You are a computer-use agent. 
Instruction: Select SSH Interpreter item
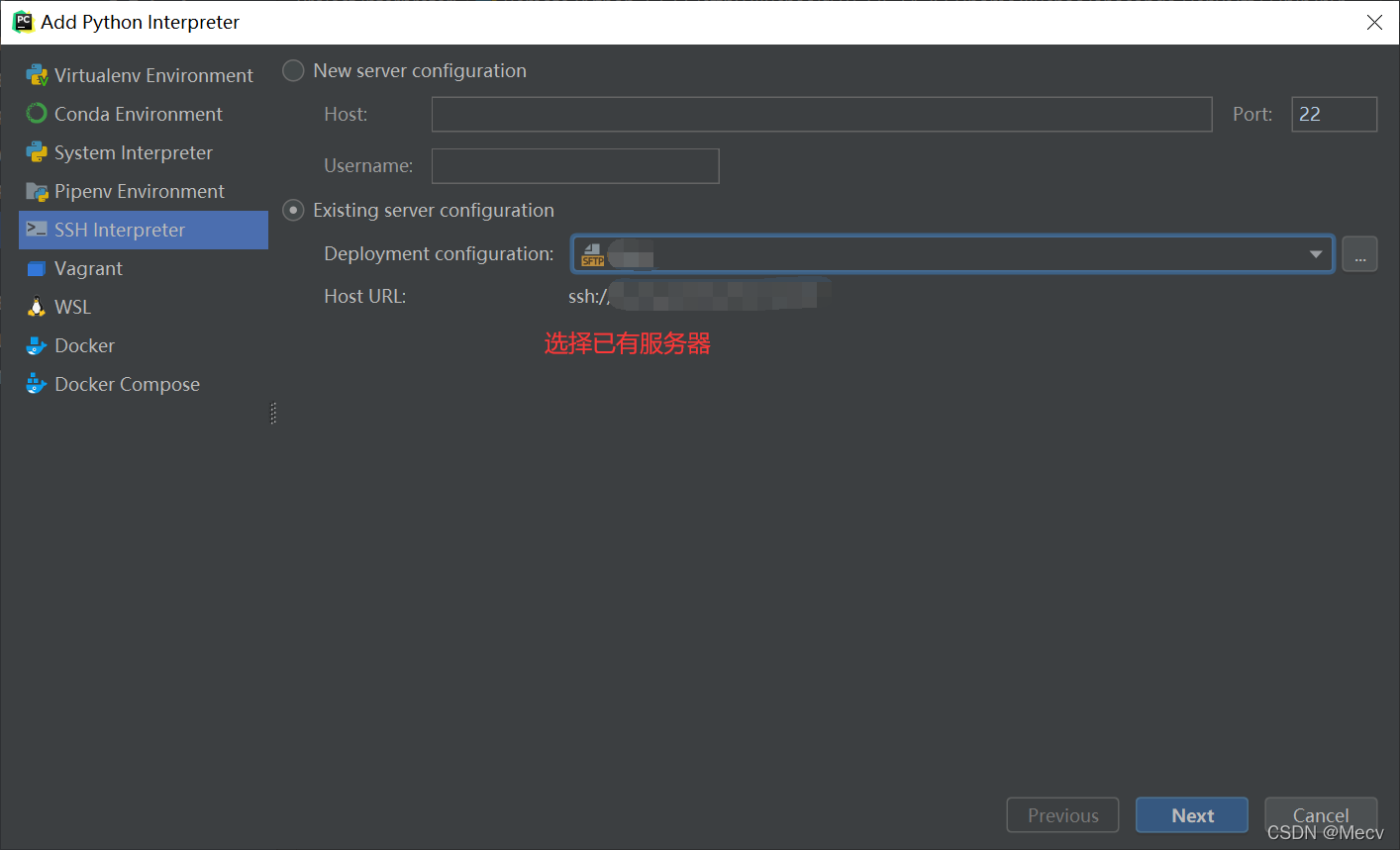pyautogui.click(x=144, y=230)
